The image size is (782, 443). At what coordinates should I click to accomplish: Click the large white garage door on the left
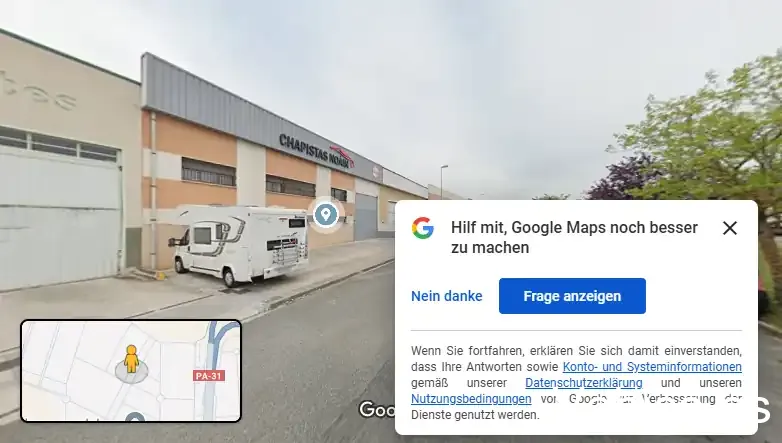(60, 220)
